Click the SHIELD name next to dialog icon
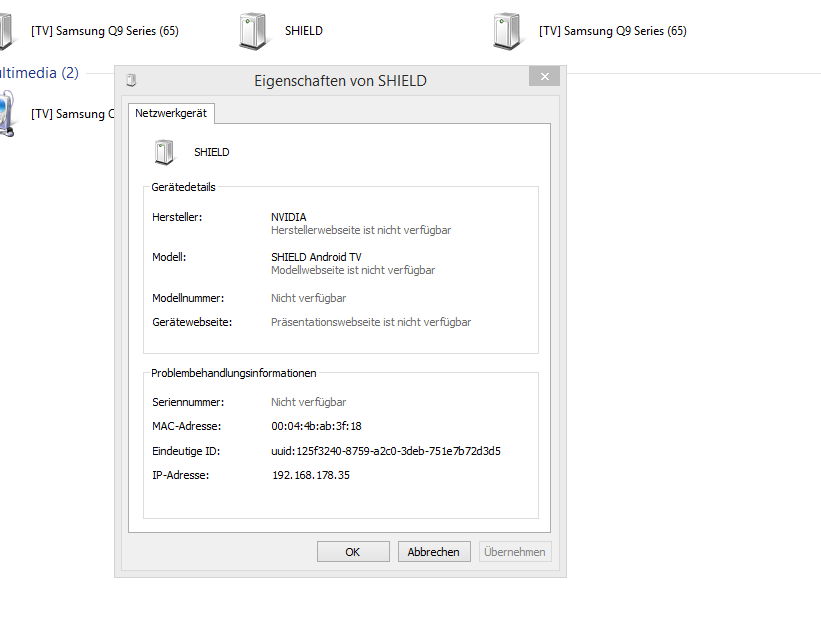821x643 pixels. (212, 152)
